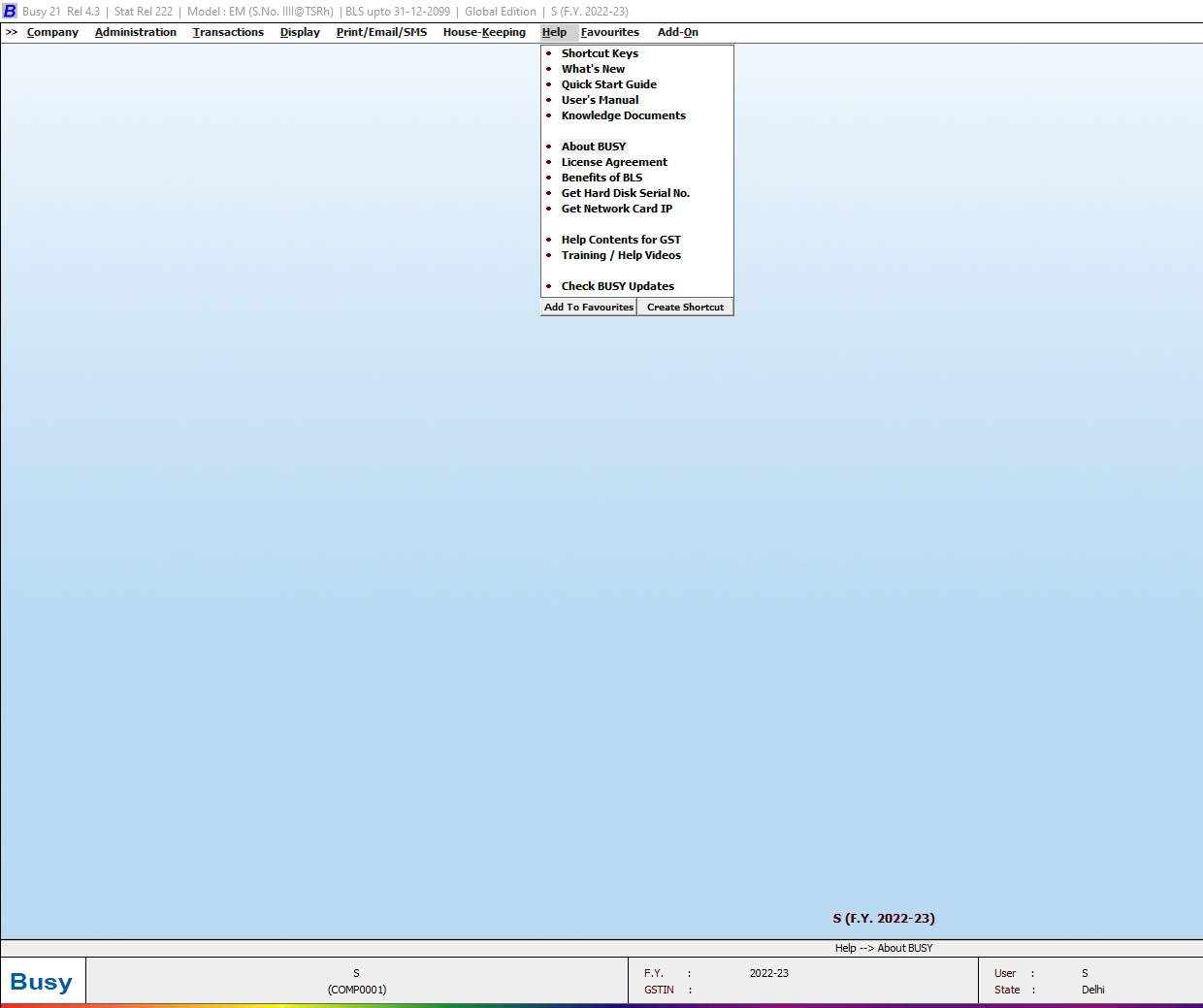Click the (COMP0001) company code
The width and height of the screenshot is (1203, 1008).
pos(357,990)
